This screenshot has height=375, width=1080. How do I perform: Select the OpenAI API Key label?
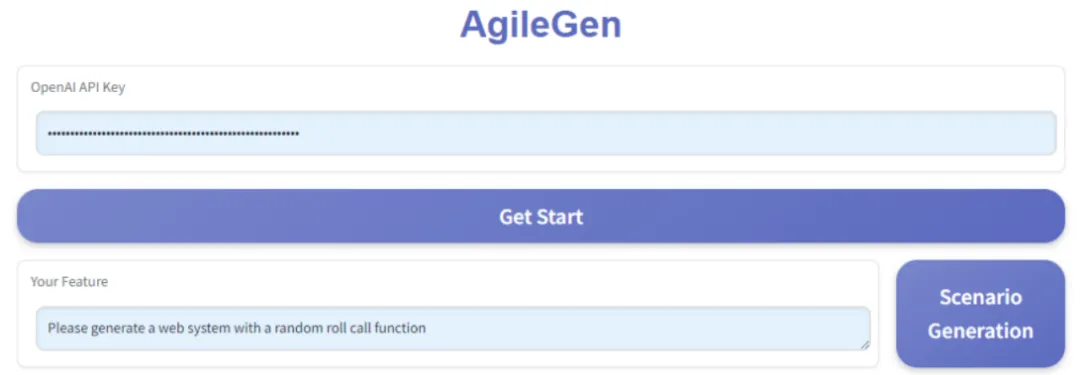78,88
